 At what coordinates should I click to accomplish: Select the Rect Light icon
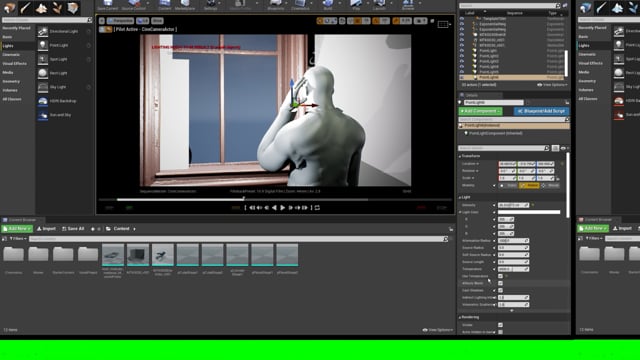[x=42, y=73]
